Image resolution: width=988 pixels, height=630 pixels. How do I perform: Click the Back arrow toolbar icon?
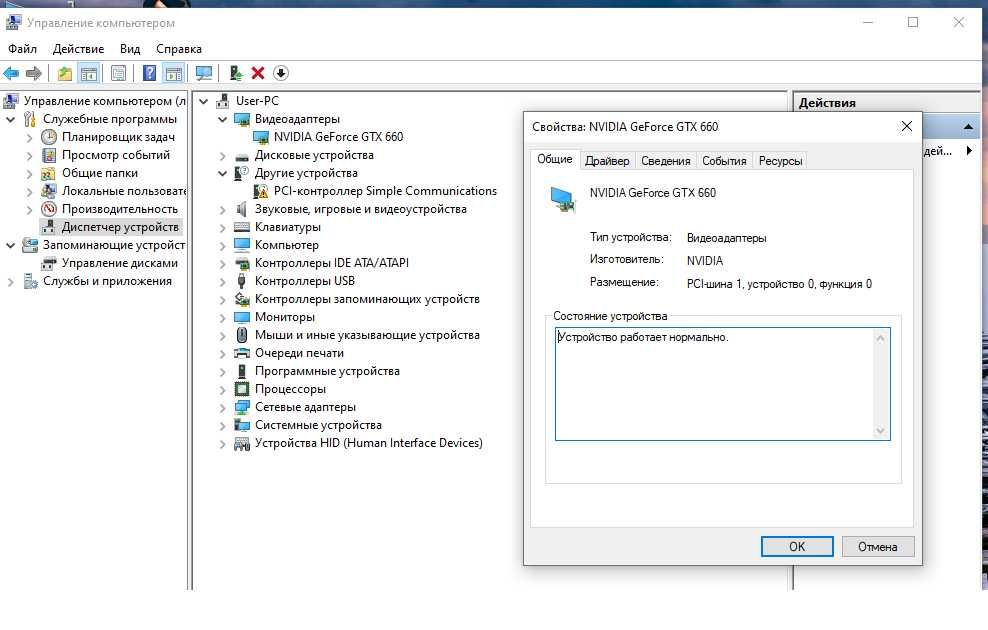click(x=11, y=74)
